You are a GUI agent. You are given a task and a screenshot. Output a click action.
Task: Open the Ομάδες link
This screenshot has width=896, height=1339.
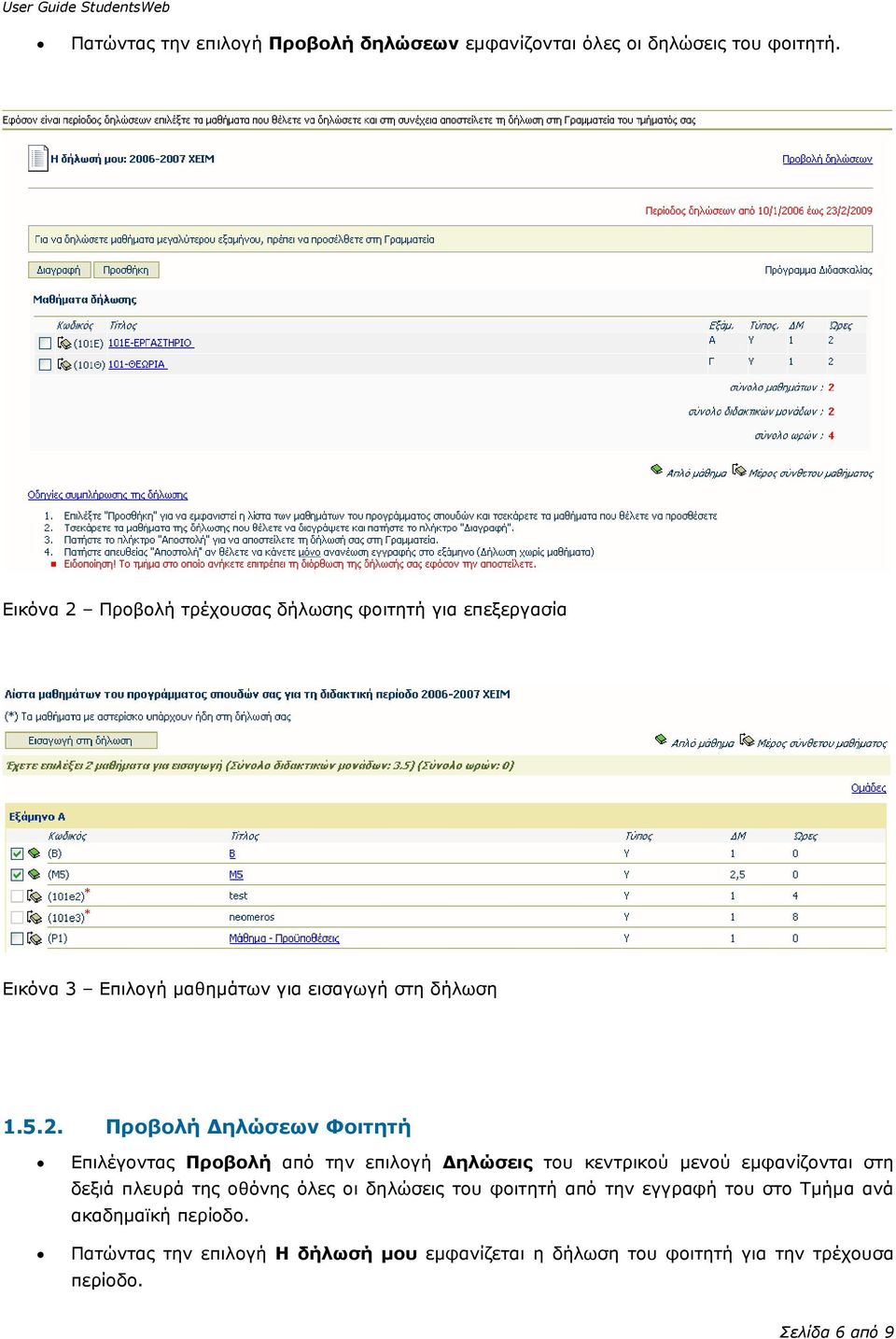(x=868, y=788)
